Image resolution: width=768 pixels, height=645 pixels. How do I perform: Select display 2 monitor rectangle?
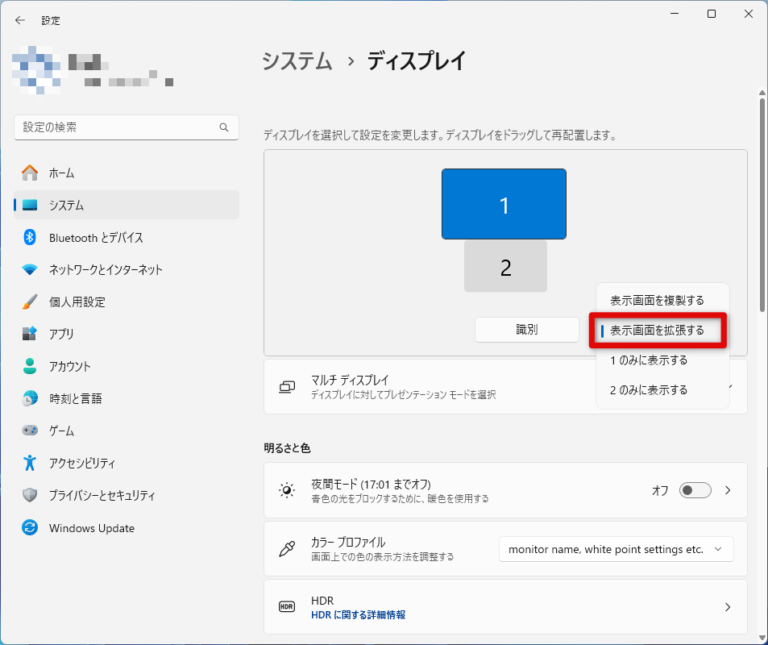point(505,267)
